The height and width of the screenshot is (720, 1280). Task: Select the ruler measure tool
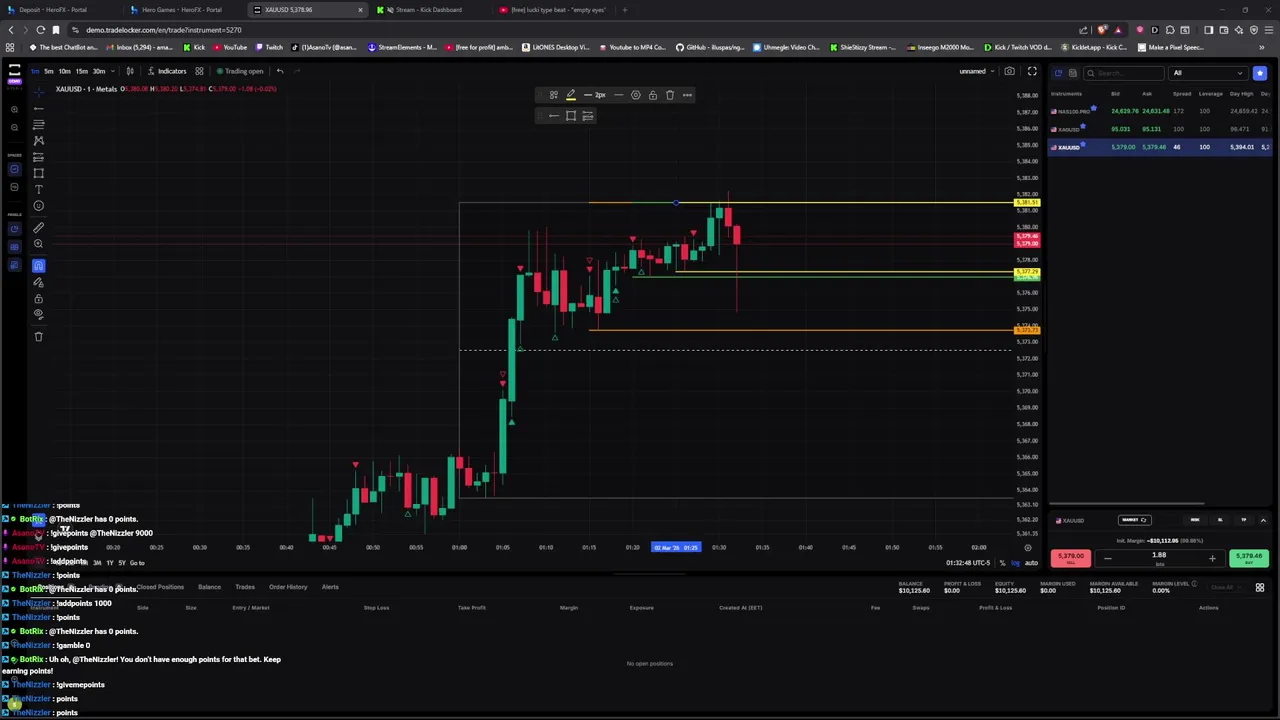(39, 228)
